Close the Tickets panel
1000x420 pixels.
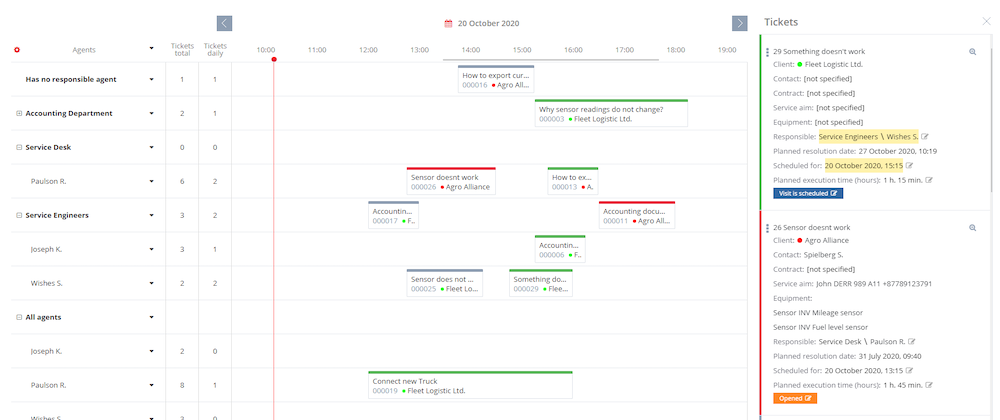click(x=986, y=21)
